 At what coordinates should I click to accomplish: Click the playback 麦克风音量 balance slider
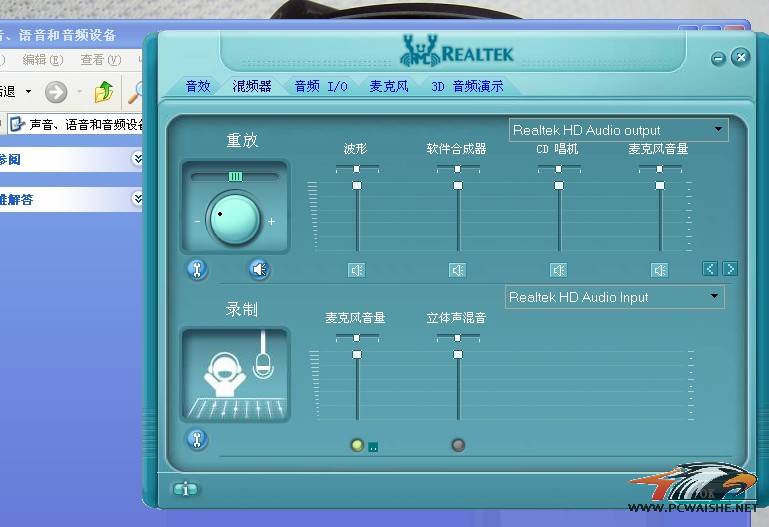pos(660,169)
